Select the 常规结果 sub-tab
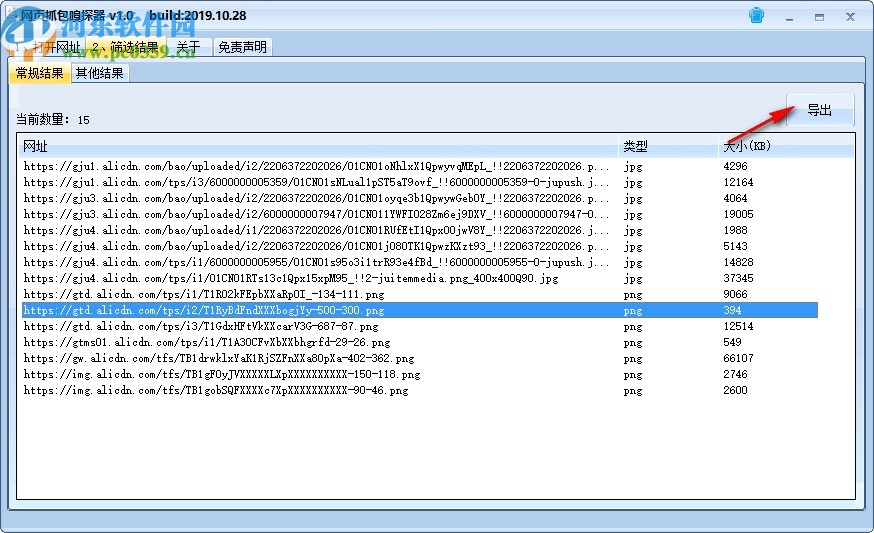Image resolution: width=874 pixels, height=533 pixels. click(x=40, y=74)
